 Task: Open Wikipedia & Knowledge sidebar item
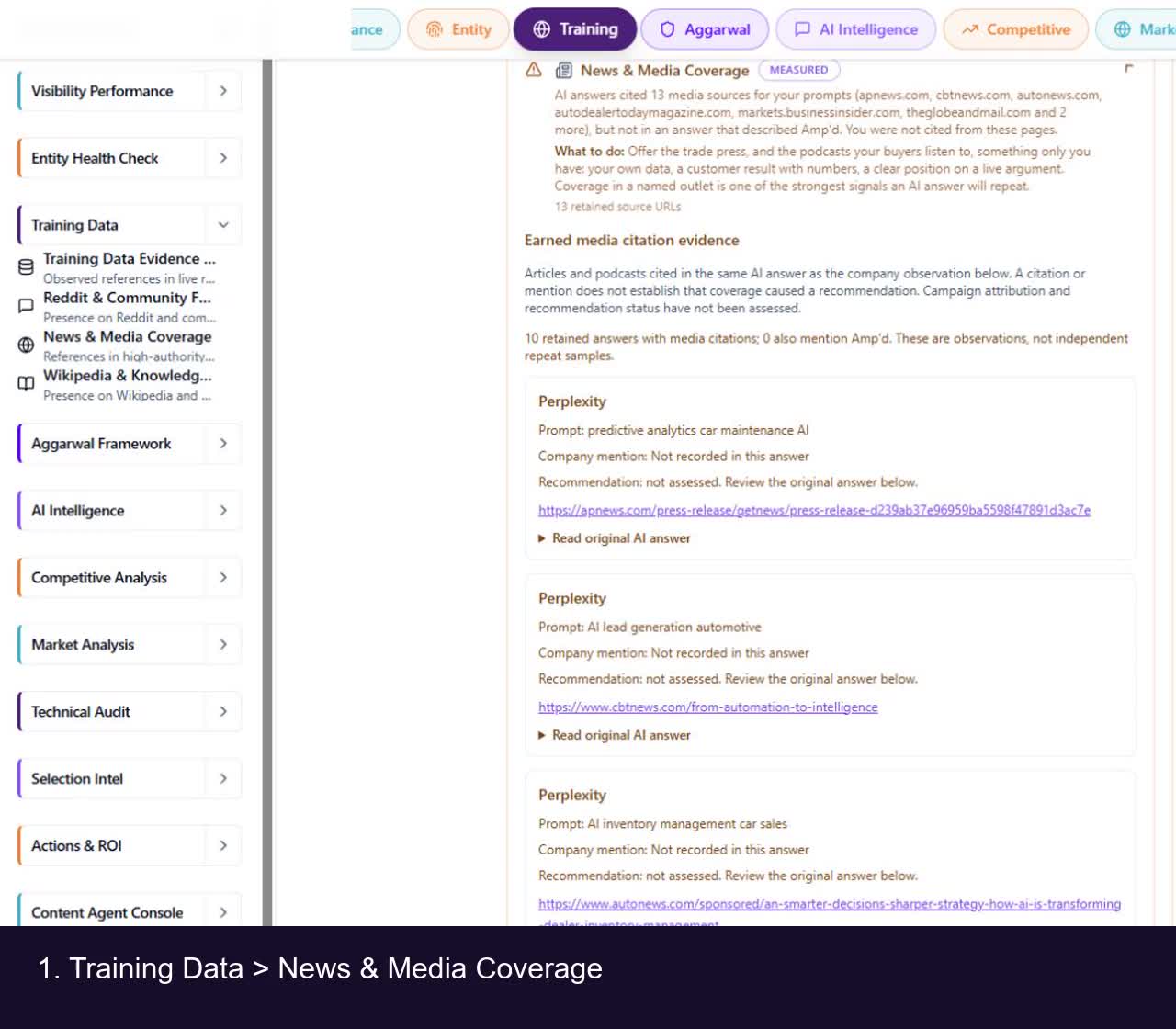pos(129,384)
